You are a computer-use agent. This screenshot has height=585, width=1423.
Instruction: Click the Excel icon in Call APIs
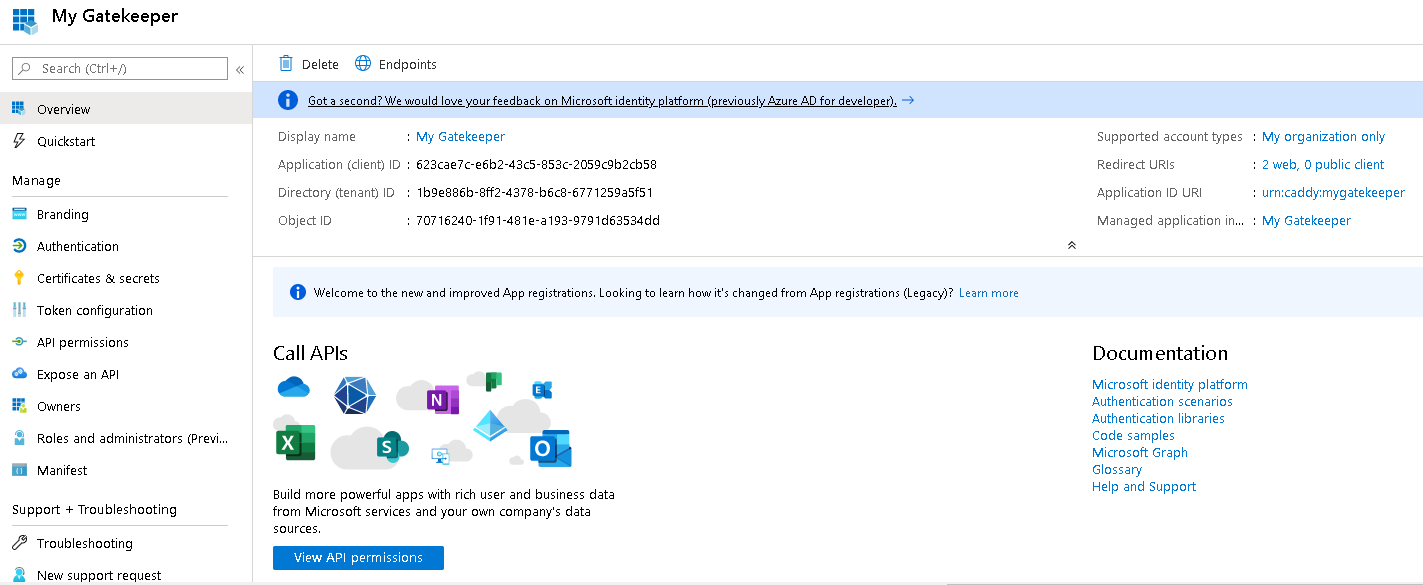click(x=294, y=442)
